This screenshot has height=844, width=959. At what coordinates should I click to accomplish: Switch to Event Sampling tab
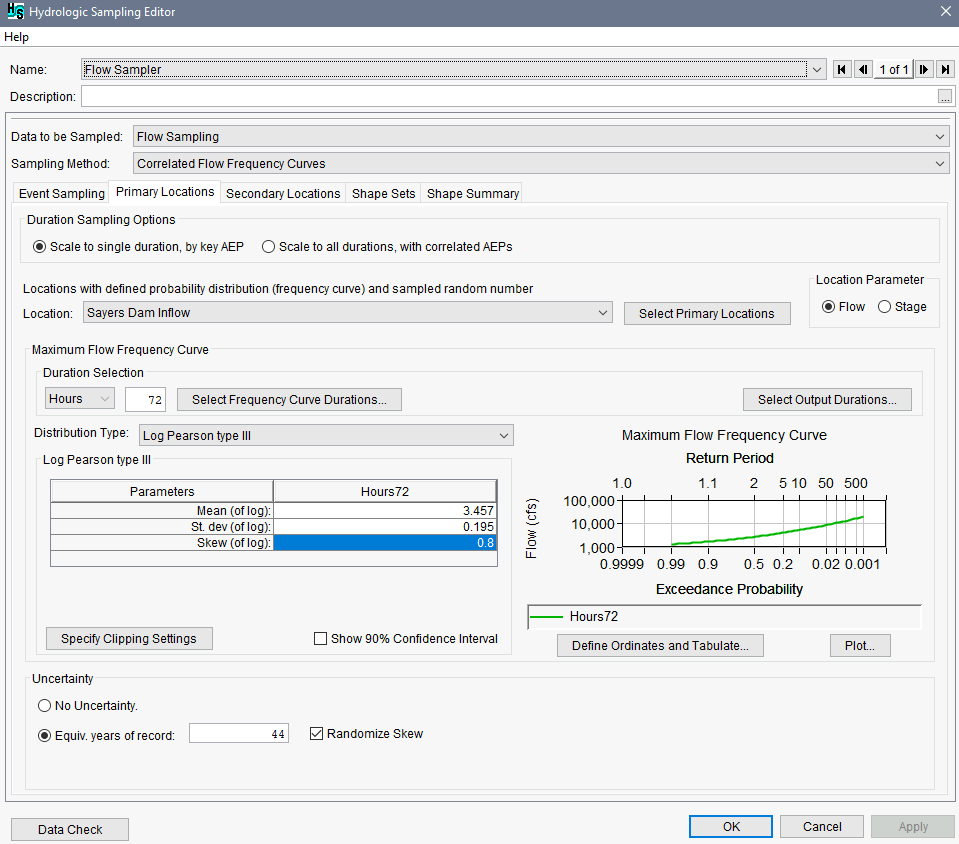(62, 193)
